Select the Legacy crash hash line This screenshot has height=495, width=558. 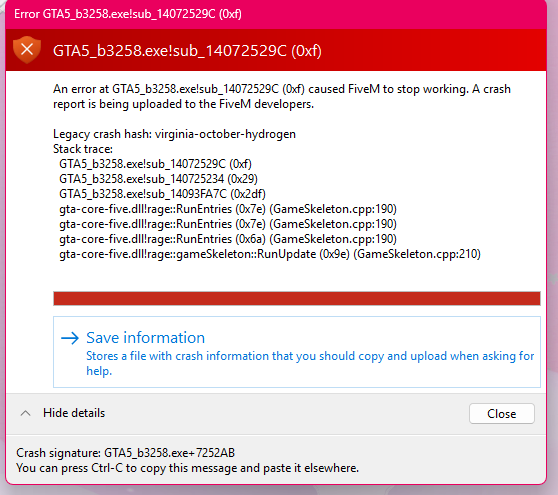(x=174, y=134)
